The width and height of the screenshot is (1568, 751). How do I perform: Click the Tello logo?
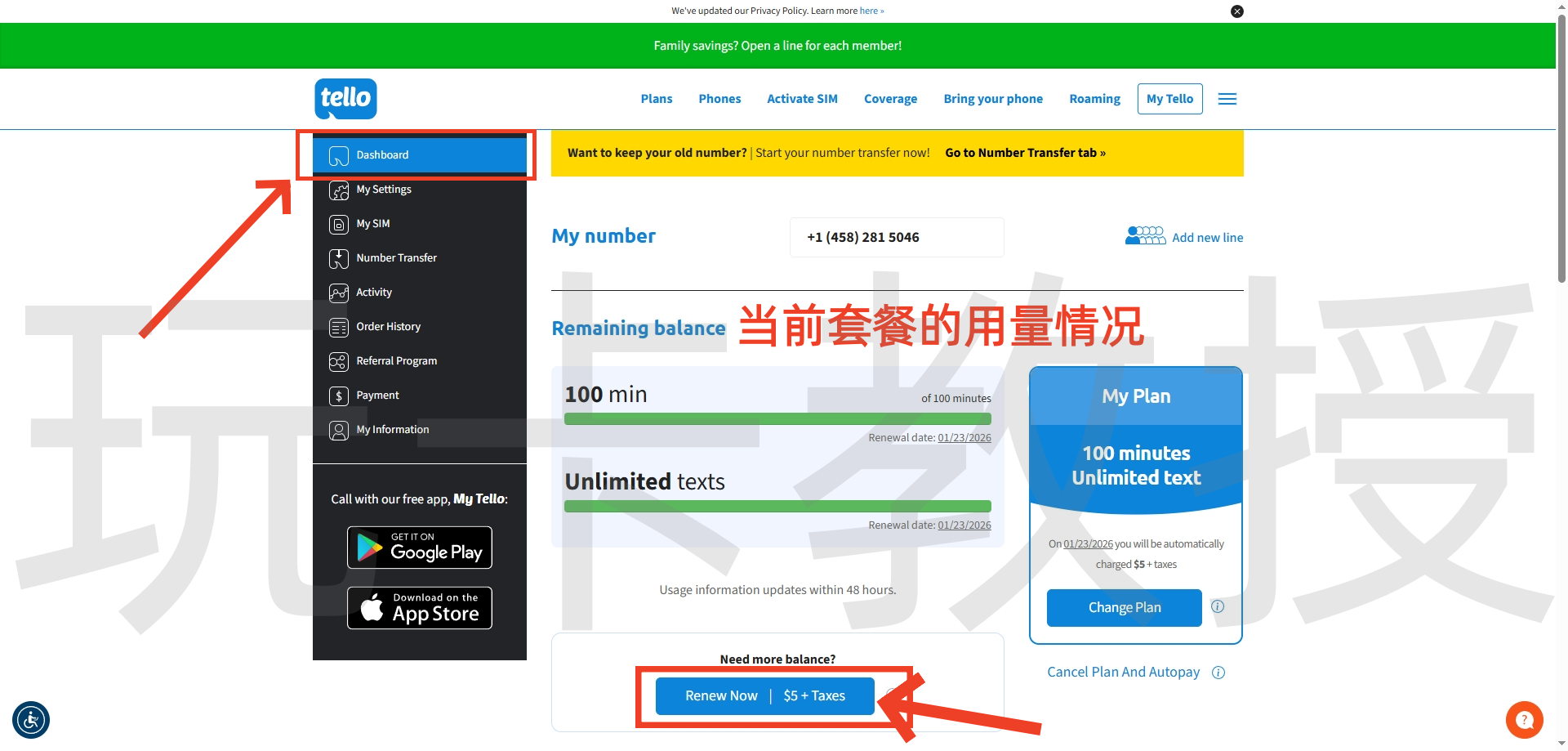345,99
